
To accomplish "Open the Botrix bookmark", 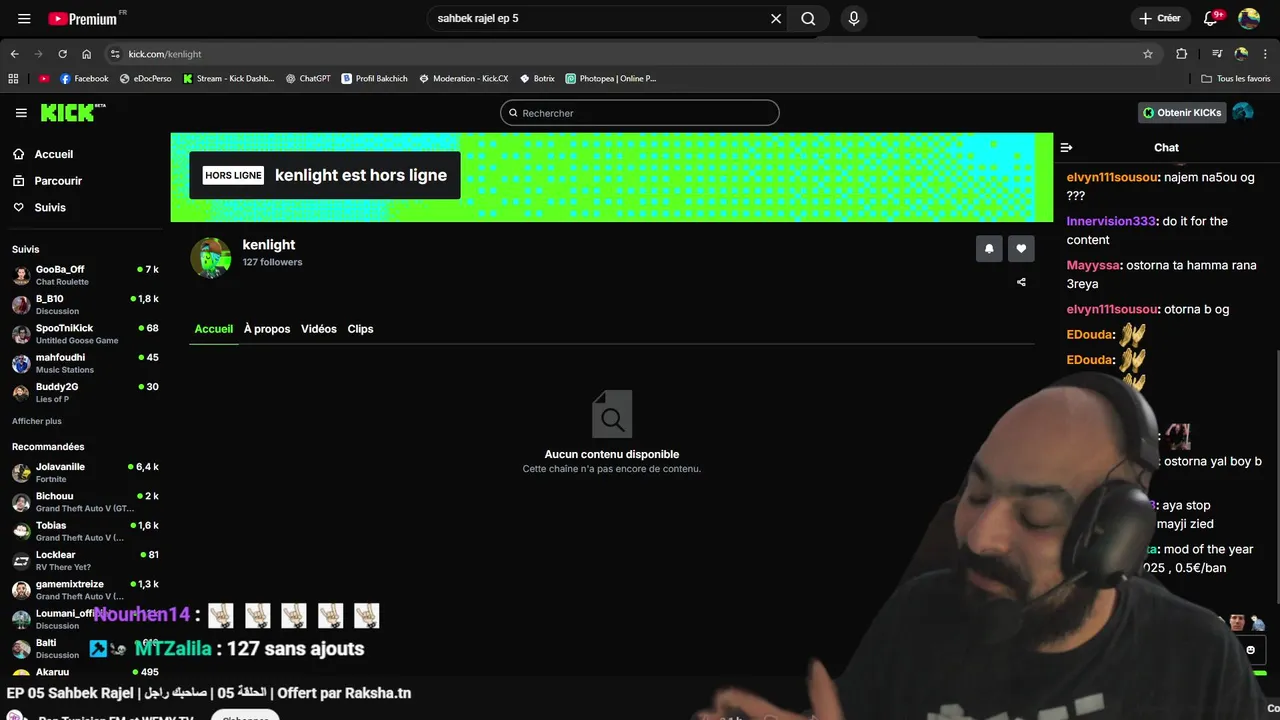I will coord(537,78).
